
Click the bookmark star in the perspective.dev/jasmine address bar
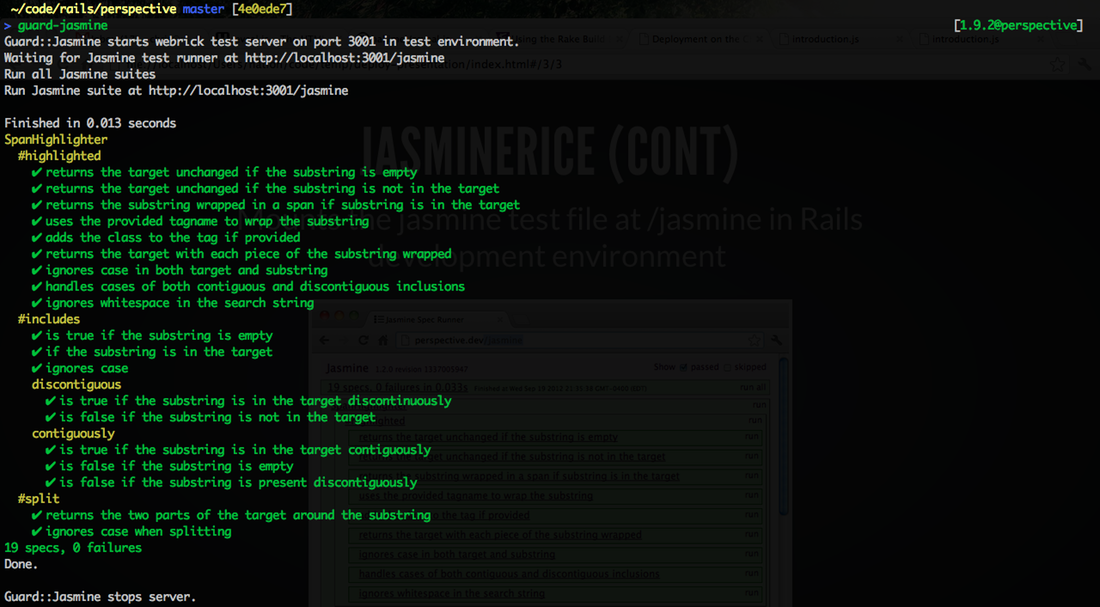[x=754, y=340]
